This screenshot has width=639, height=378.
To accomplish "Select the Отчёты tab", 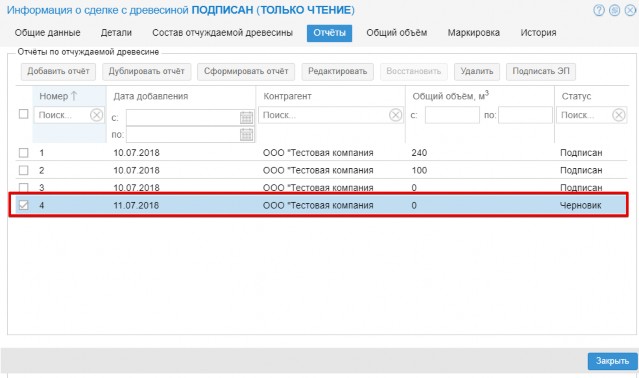I will 329,33.
